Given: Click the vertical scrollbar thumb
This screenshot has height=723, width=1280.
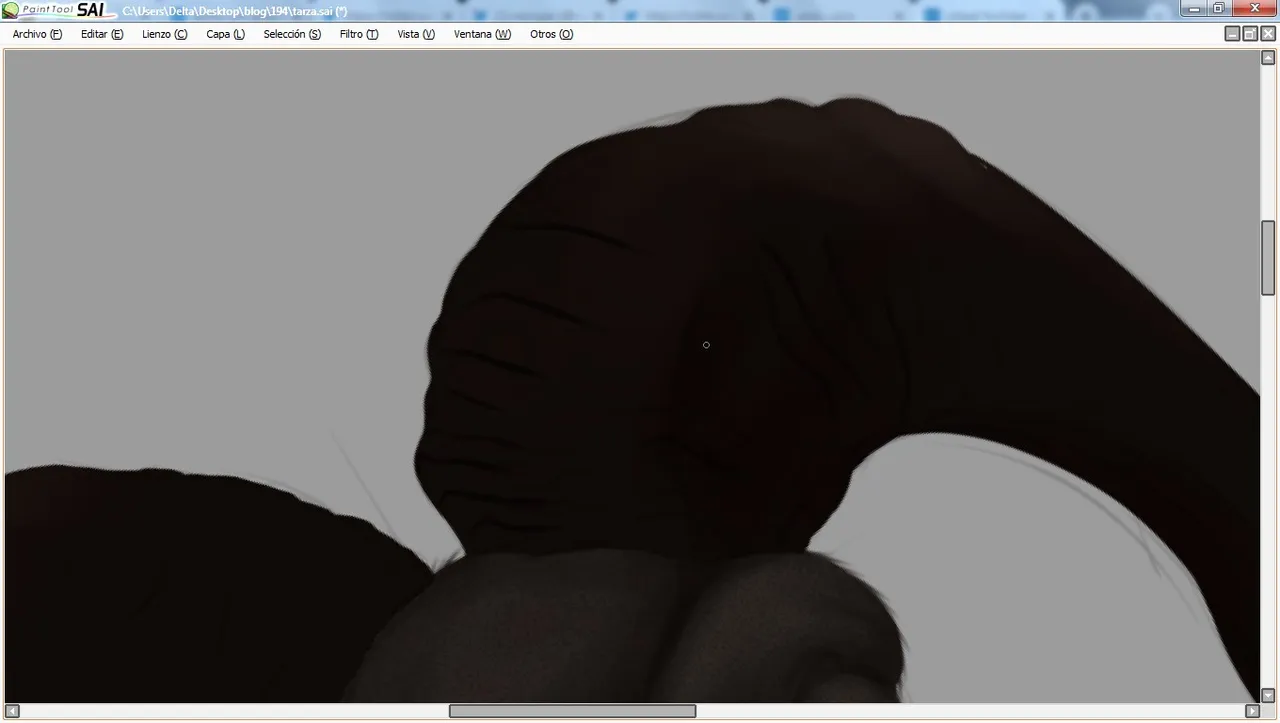Looking at the screenshot, I should tap(1268, 258).
